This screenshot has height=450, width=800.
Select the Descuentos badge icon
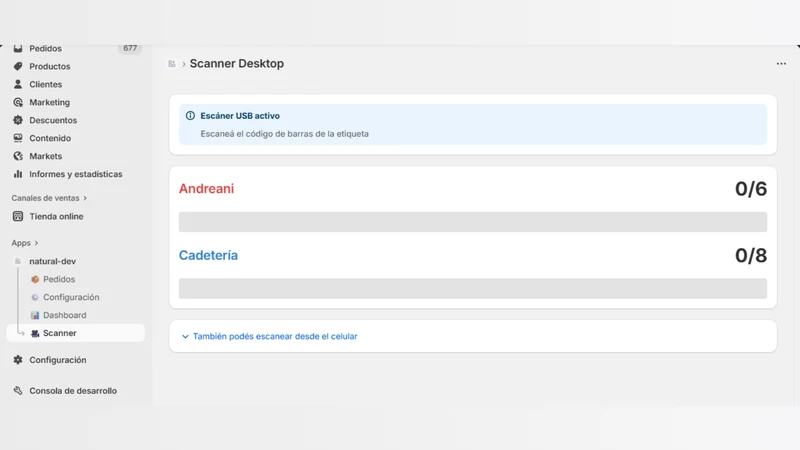pyautogui.click(x=18, y=120)
